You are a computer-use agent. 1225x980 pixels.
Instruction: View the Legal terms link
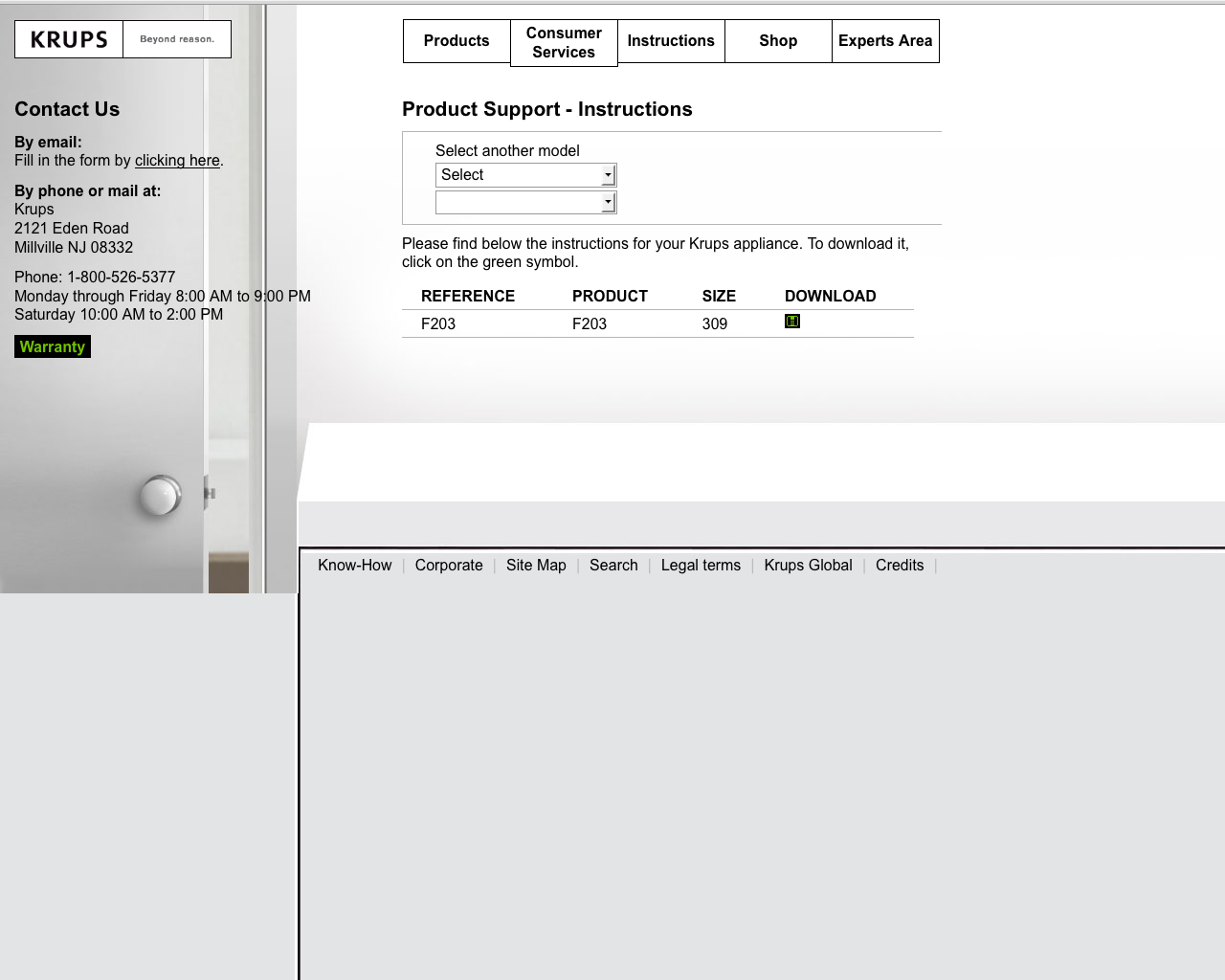pyautogui.click(x=701, y=566)
